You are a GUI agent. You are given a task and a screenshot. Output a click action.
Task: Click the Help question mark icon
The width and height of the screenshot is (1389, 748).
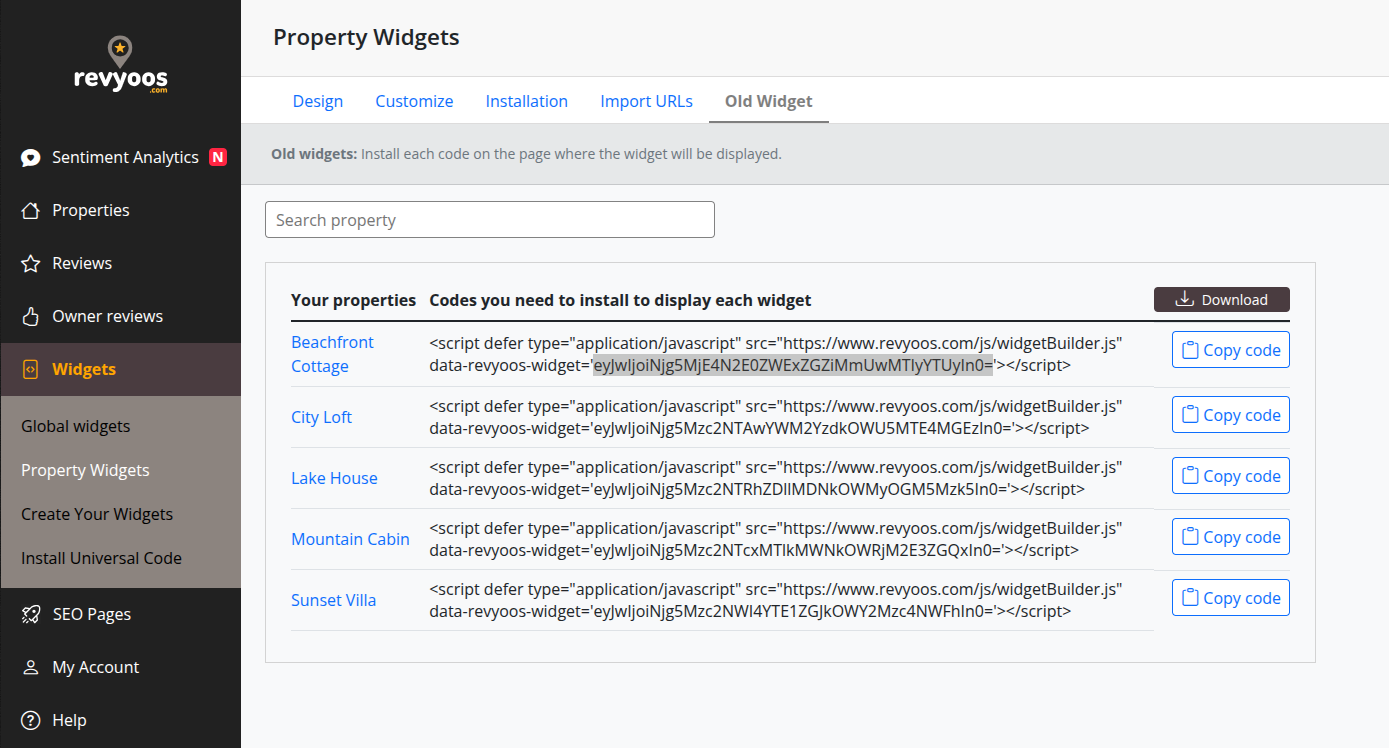tap(31, 720)
